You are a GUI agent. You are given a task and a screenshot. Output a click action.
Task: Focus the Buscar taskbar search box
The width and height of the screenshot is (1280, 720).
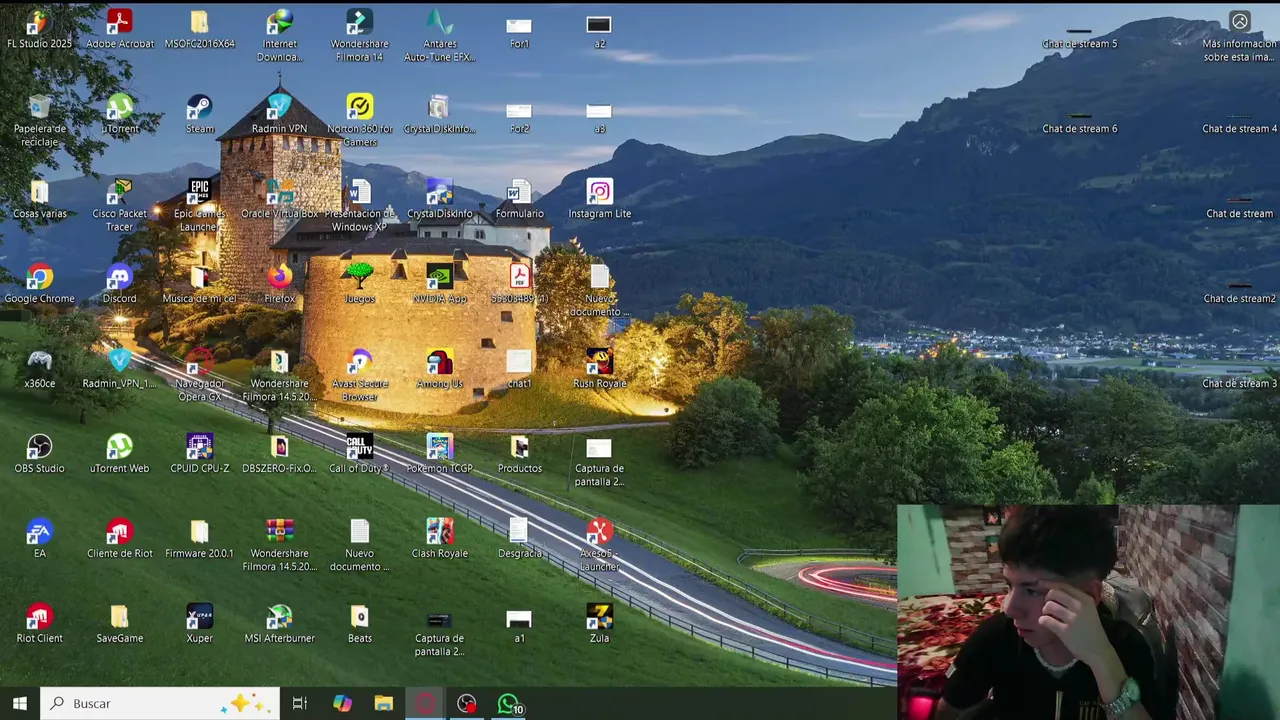pos(160,703)
